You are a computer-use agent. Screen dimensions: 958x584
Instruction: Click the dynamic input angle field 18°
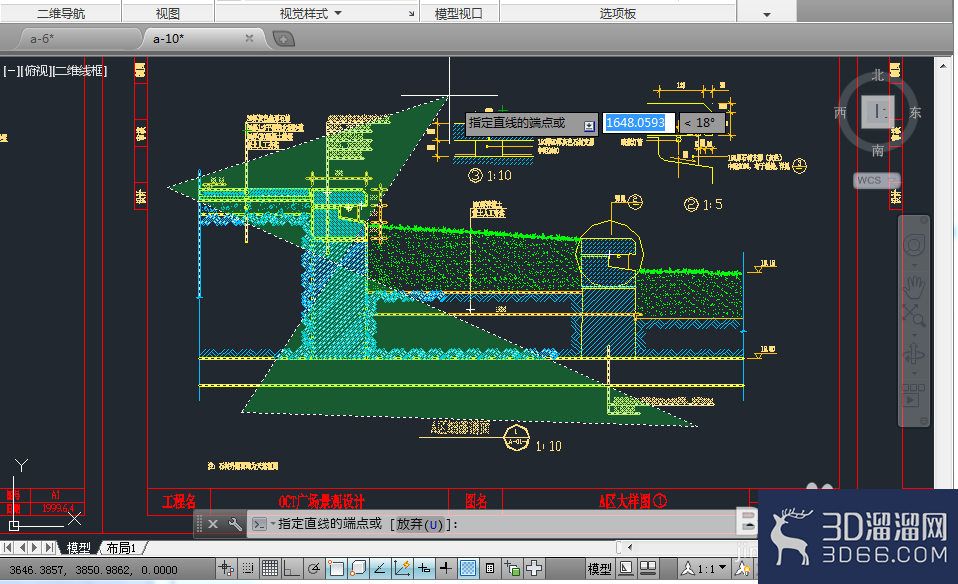701,123
